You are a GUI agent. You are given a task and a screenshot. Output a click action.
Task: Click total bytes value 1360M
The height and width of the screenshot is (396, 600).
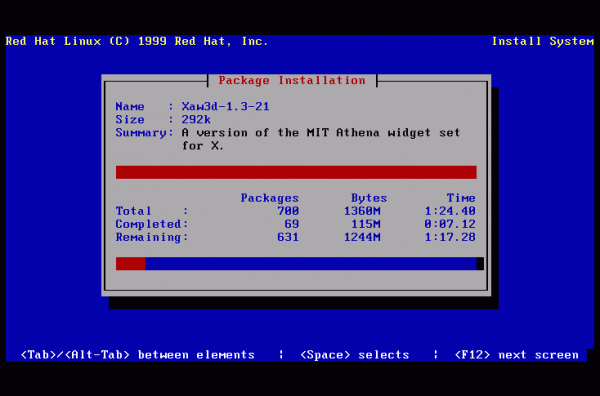coord(362,211)
